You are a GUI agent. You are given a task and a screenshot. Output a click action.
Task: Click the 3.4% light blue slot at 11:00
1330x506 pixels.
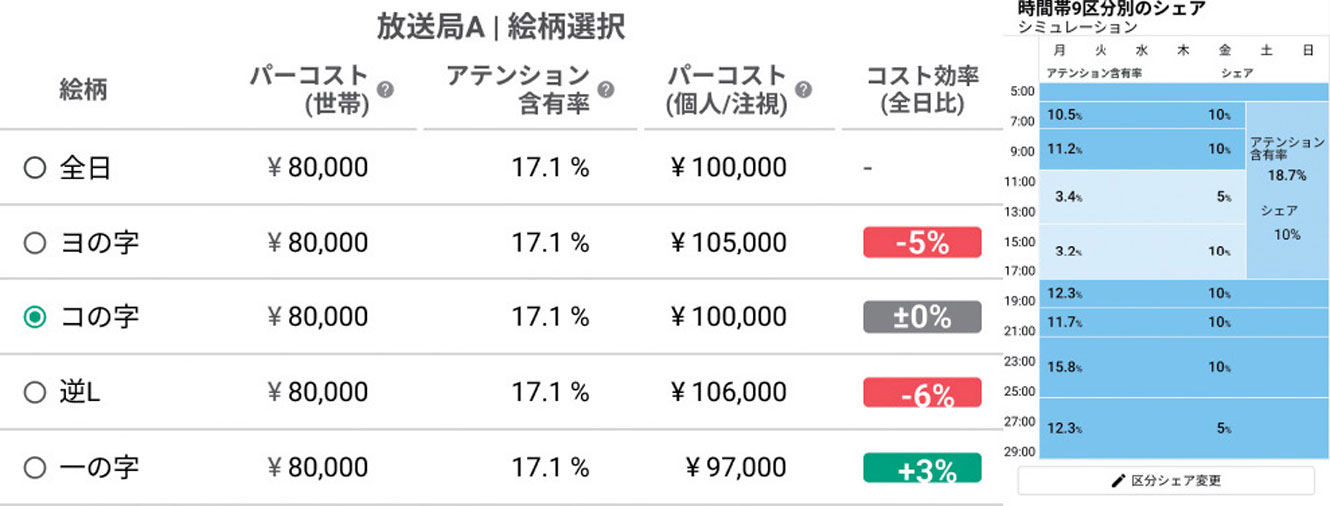tap(1143, 197)
